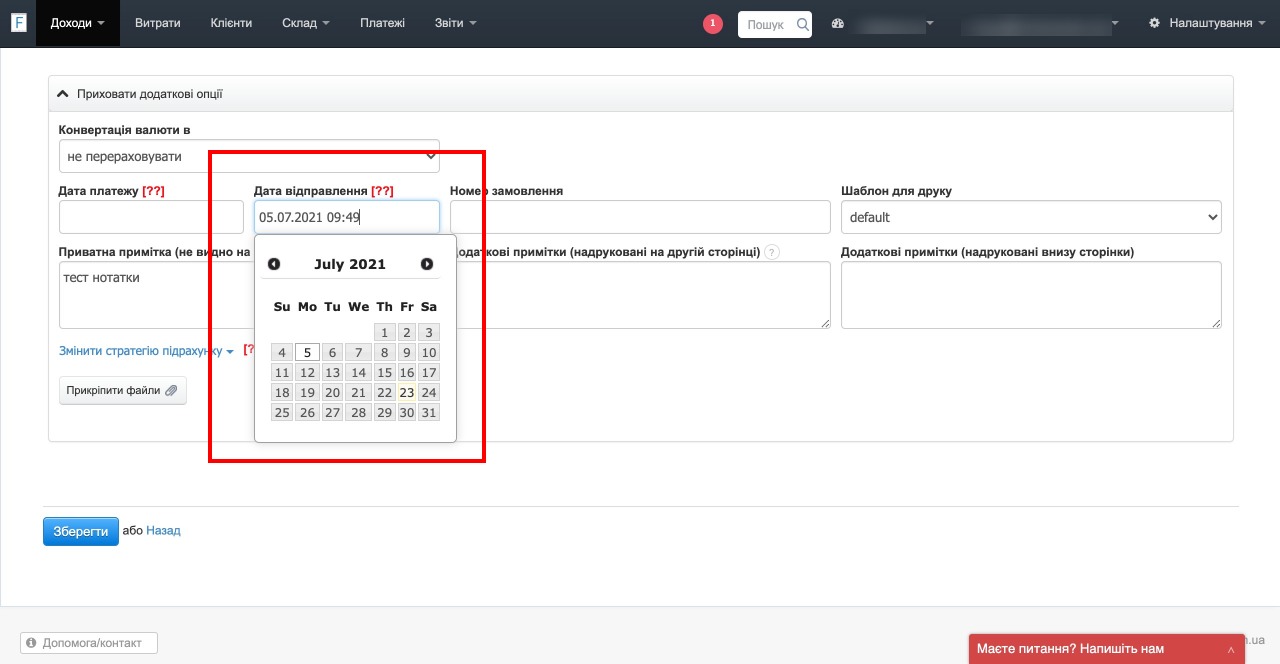The width and height of the screenshot is (1280, 664).
Task: Open Маєте питання? Напишіть нам chat
Action: [1106, 649]
